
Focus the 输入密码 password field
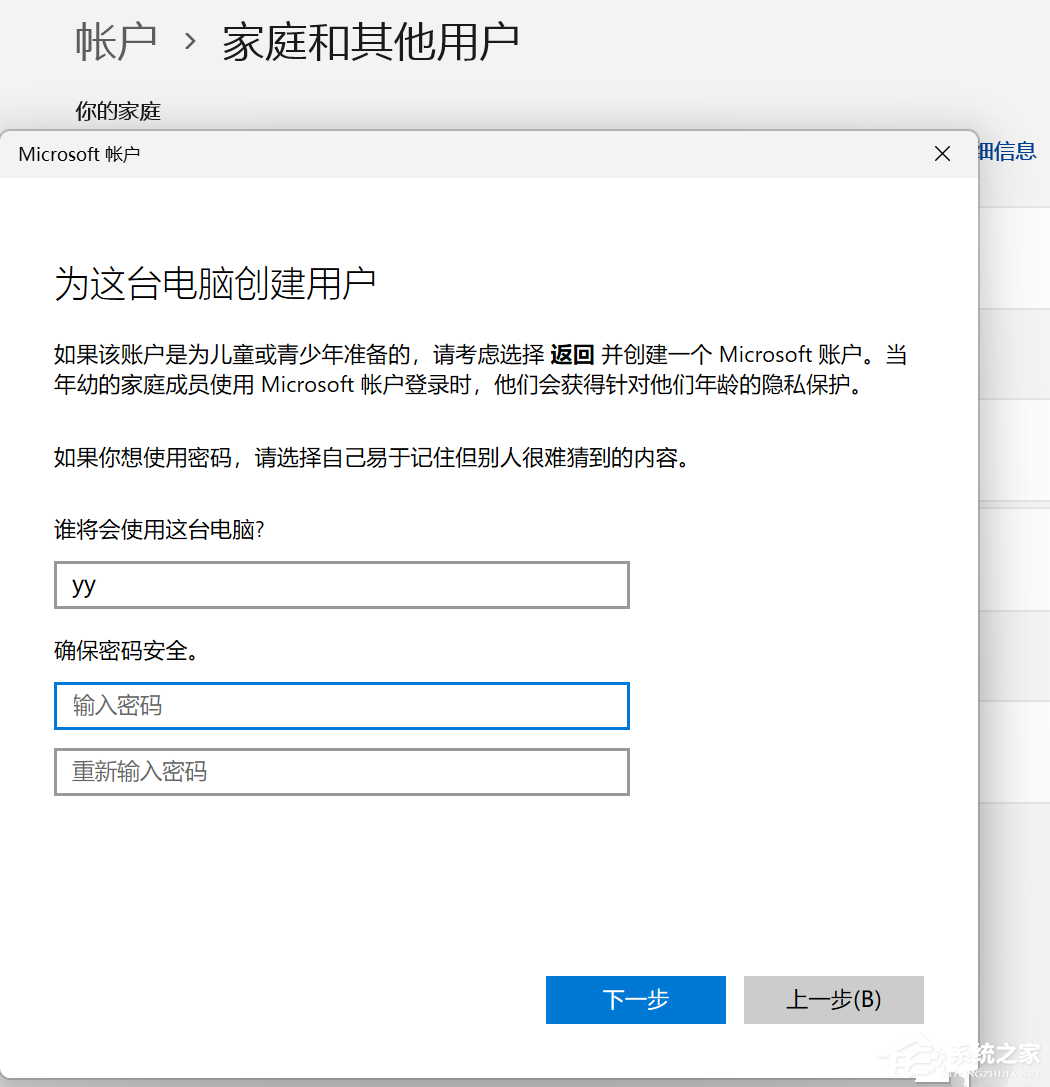pos(341,706)
